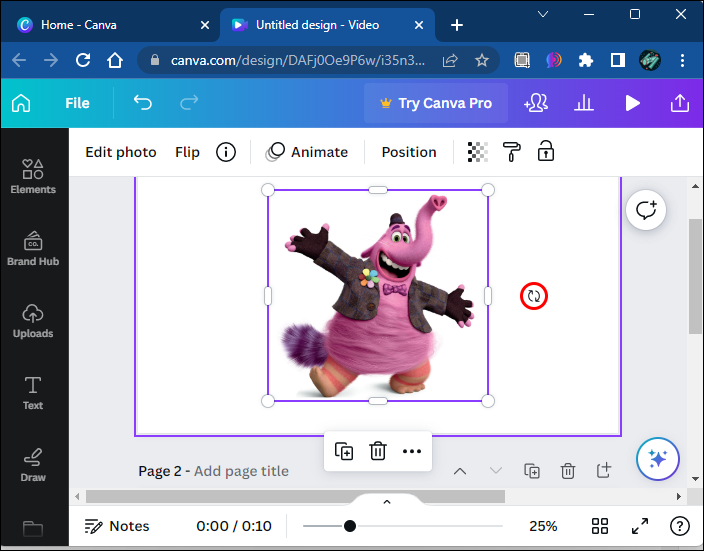Viewport: 704px width, 551px height.
Task: Open the Elements panel
Action: tap(33, 176)
